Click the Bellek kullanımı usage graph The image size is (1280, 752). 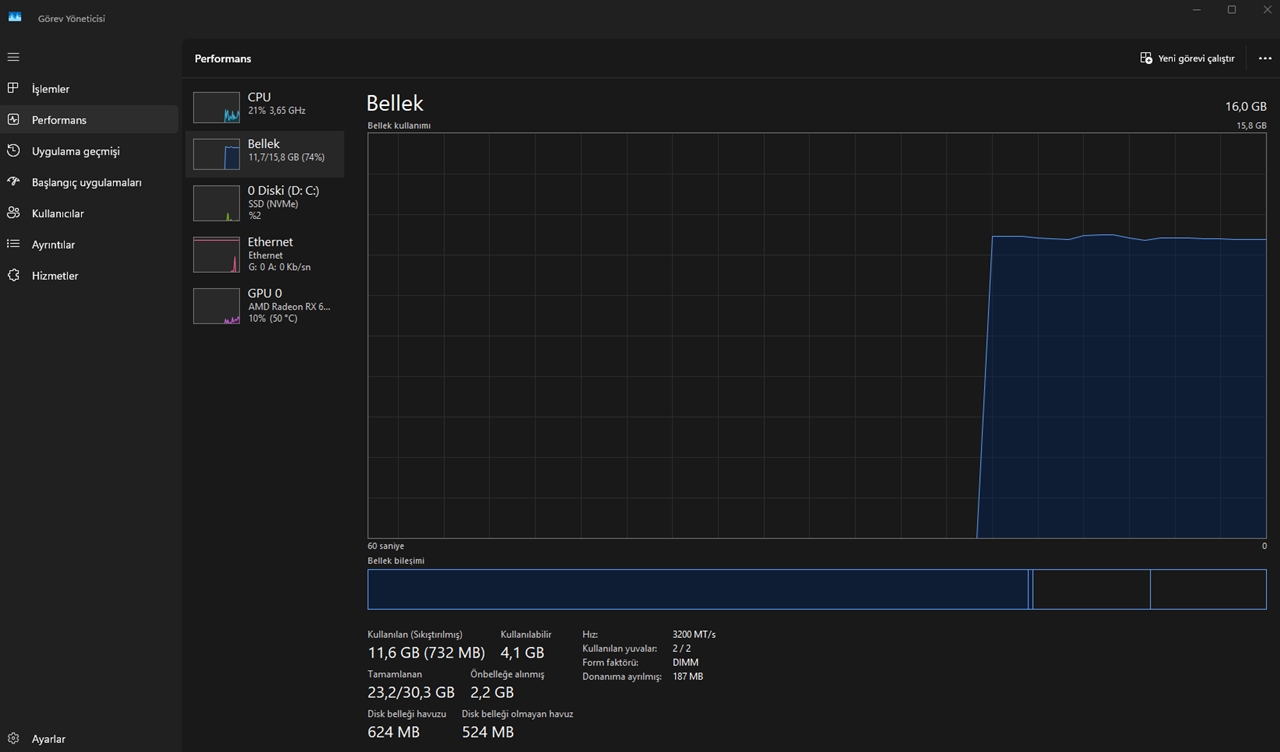[x=816, y=336]
